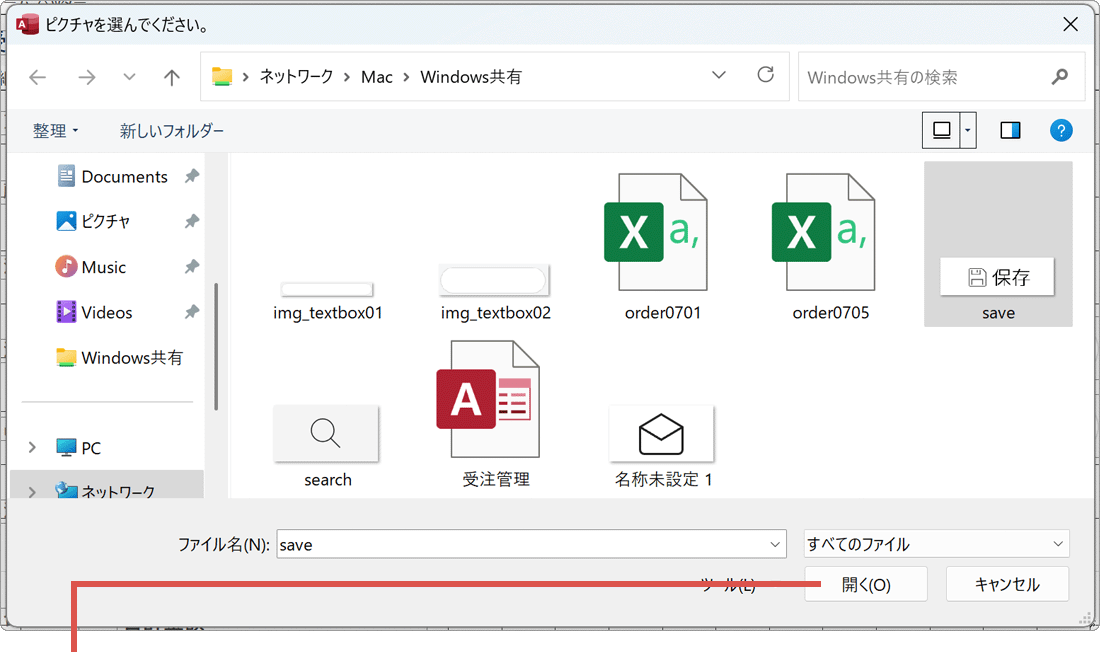Click the Windows共有の検索 search field

925,77
